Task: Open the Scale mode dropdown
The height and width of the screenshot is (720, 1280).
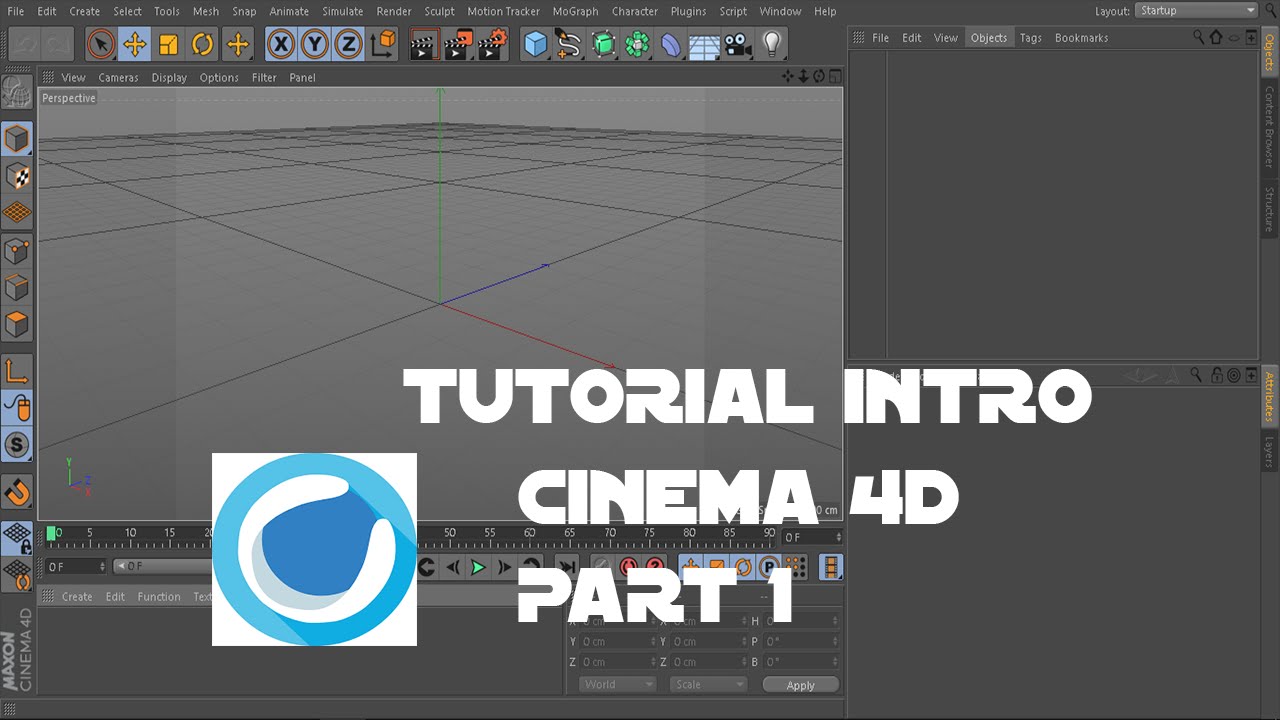Action: coord(708,684)
